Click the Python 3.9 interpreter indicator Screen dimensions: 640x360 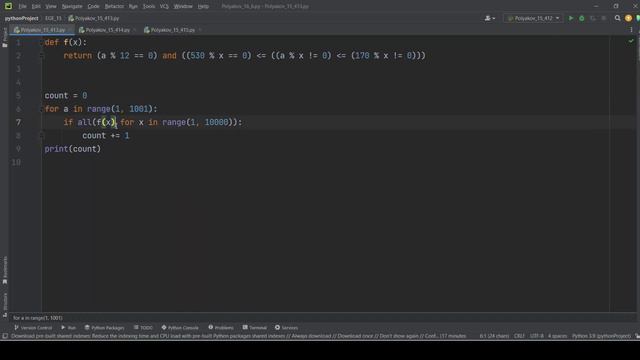pos(601,336)
